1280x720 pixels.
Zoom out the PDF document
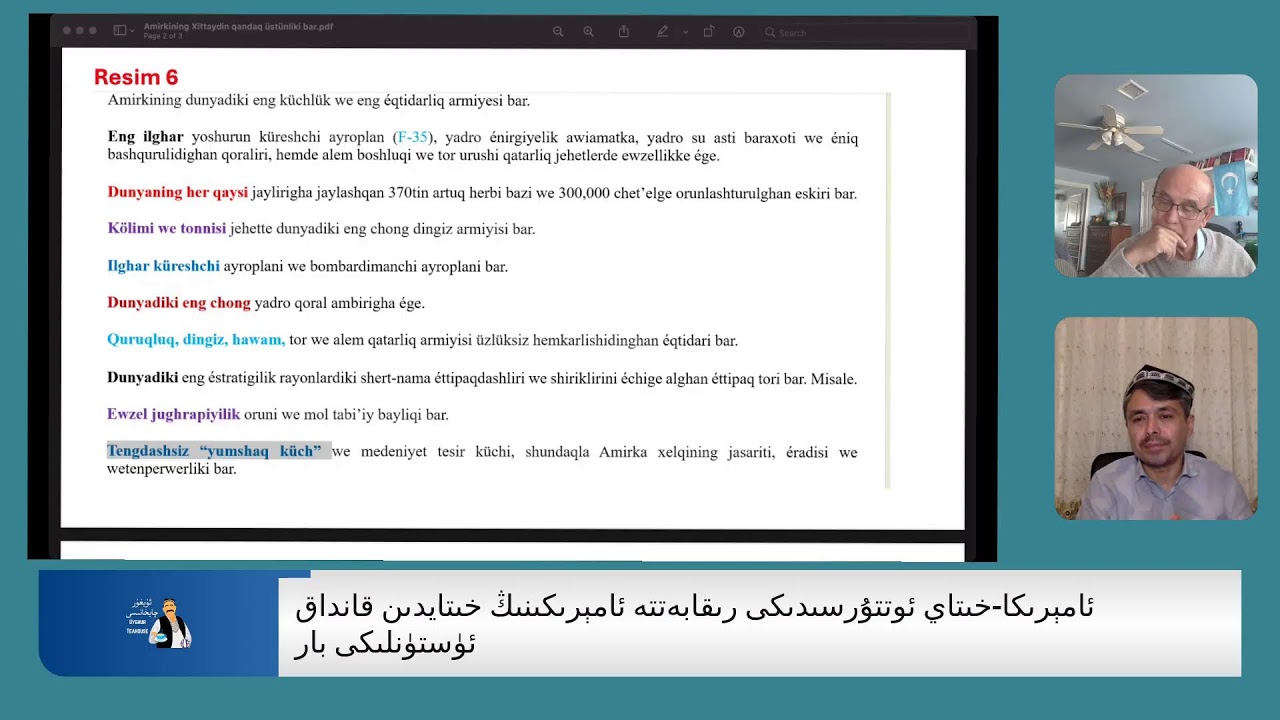[x=558, y=32]
